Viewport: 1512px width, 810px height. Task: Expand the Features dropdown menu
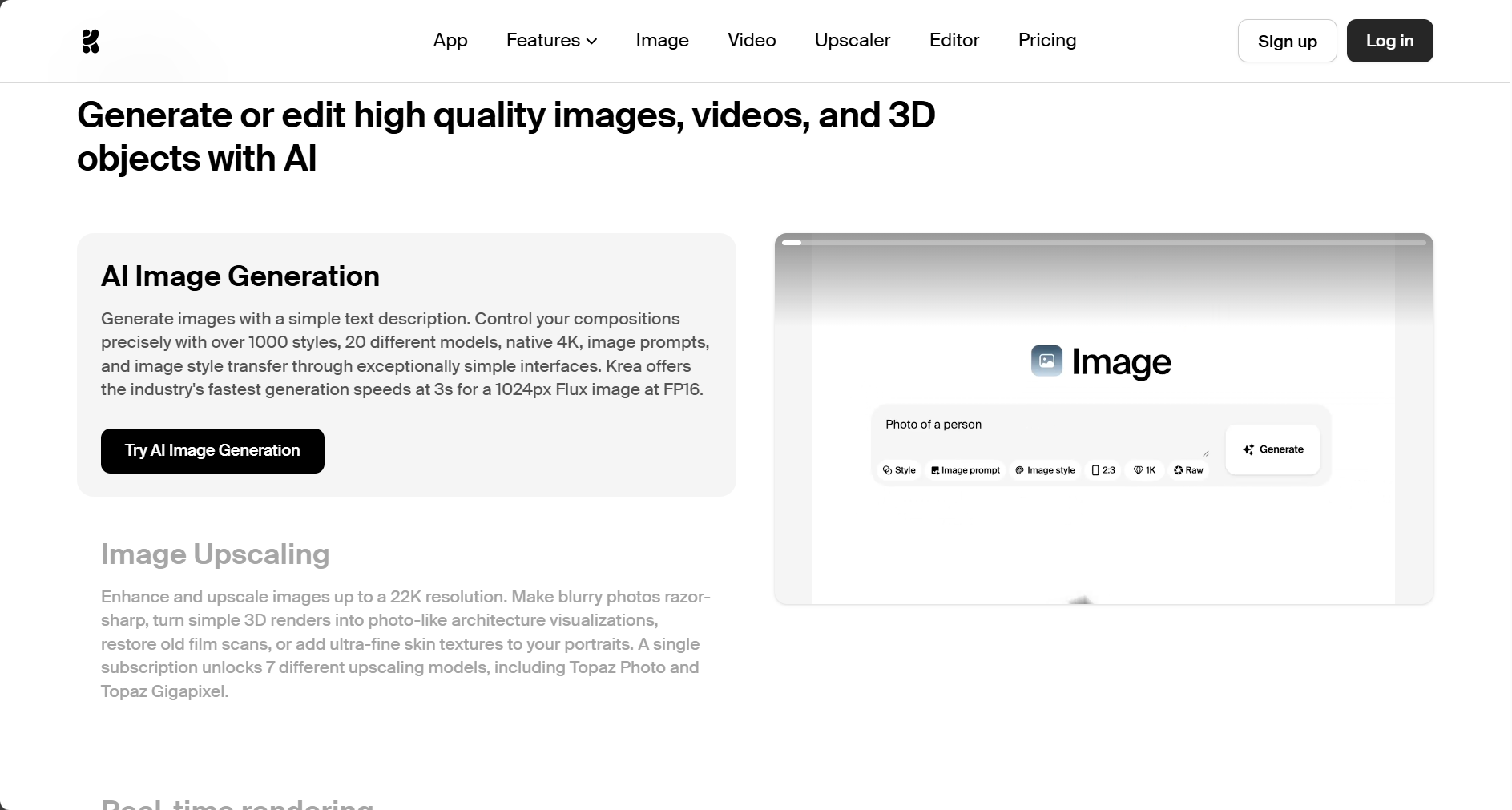551,40
